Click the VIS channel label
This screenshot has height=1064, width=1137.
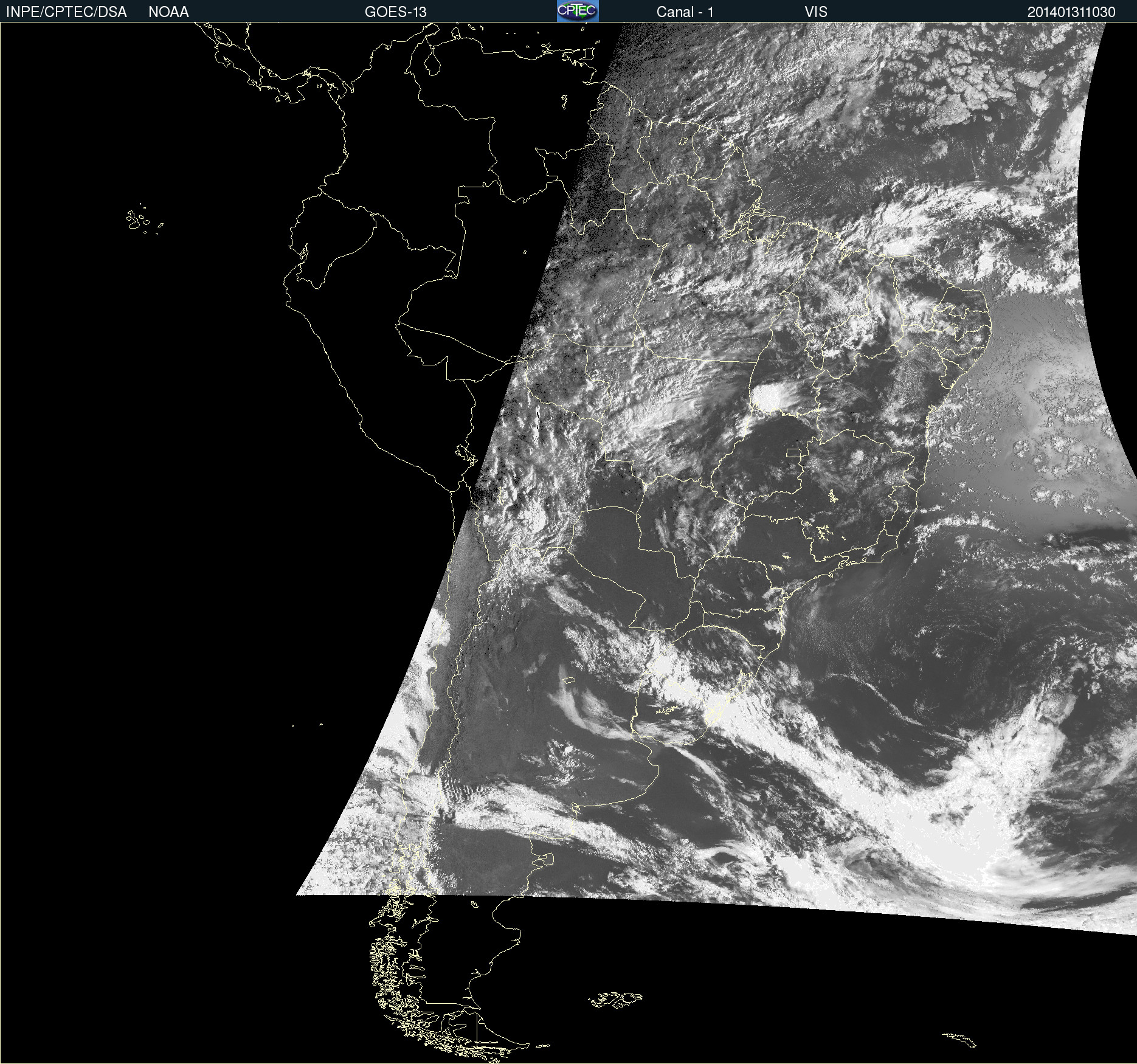[x=816, y=12]
